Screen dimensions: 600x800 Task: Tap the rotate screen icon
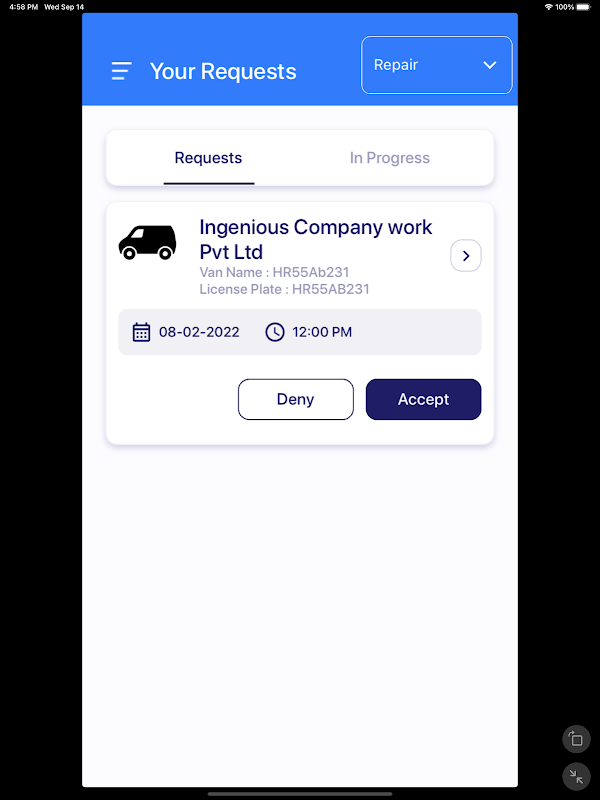[x=576, y=739]
